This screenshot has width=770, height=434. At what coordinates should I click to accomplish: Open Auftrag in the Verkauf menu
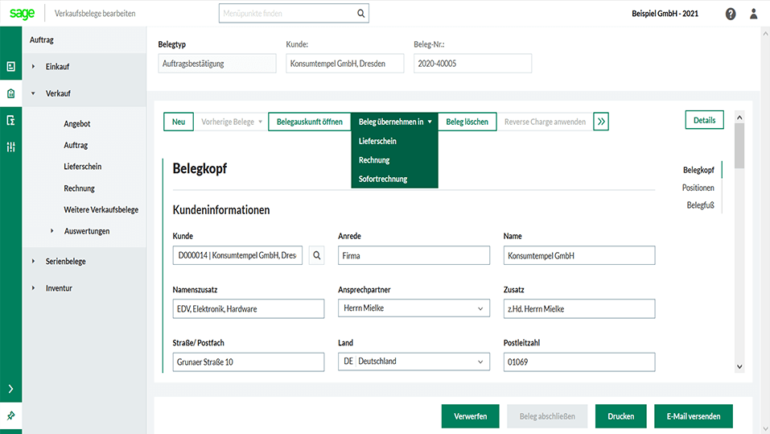[x=76, y=145]
